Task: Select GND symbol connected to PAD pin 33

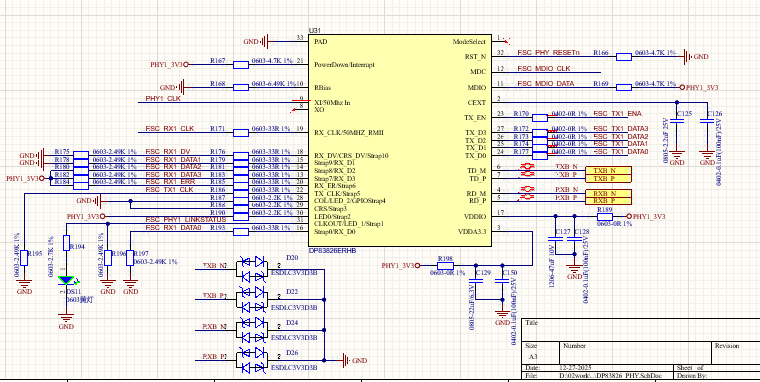Action: (256, 42)
